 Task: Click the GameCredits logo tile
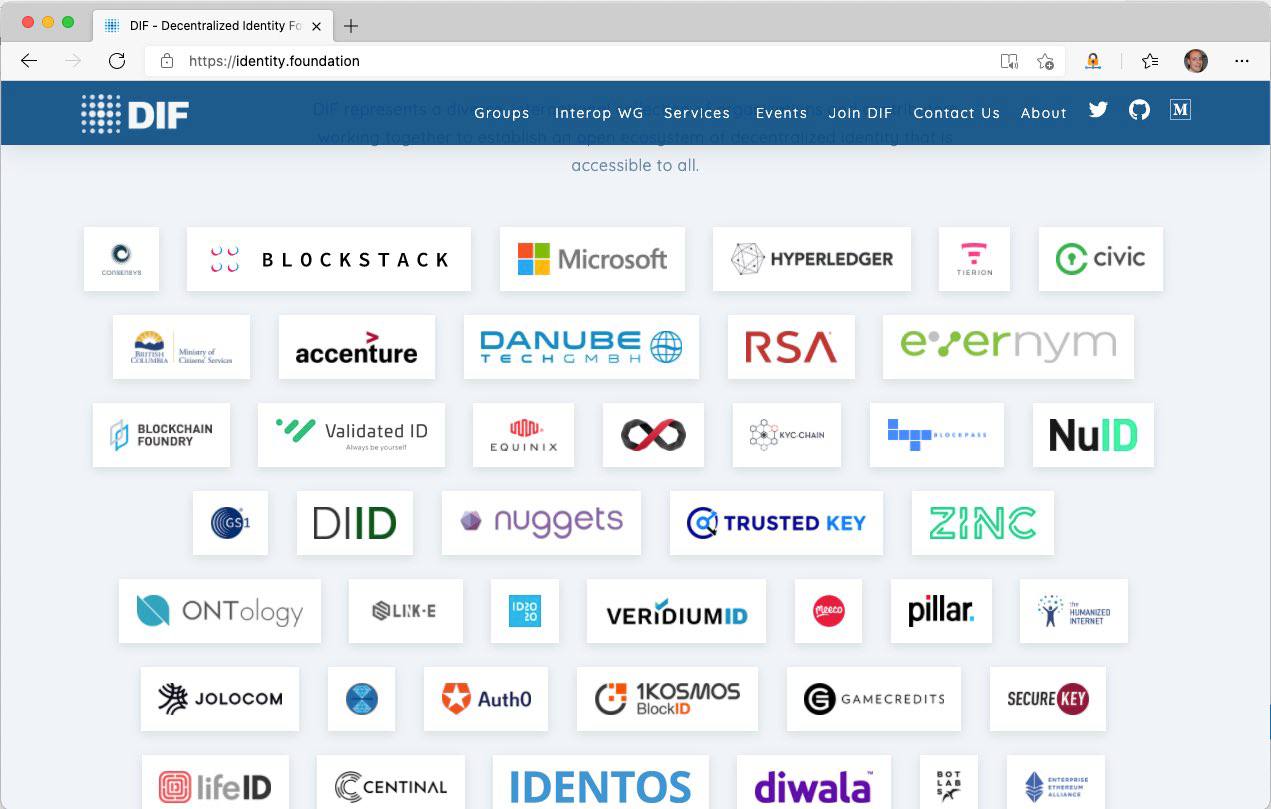[874, 699]
